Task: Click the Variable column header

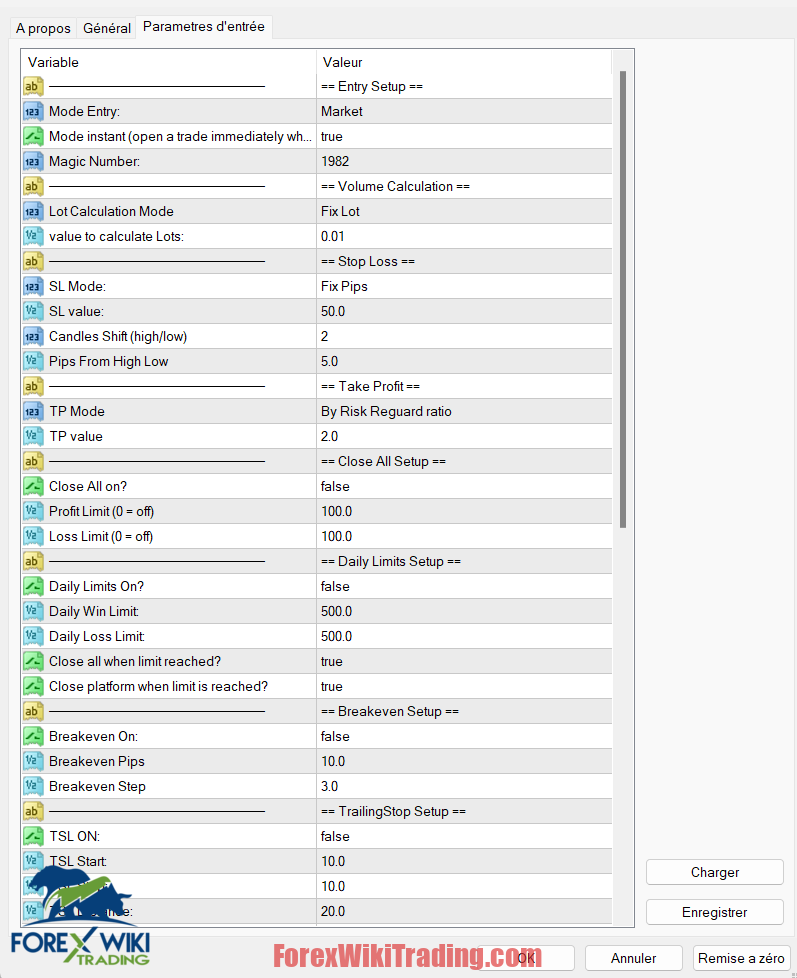Action: [169, 62]
